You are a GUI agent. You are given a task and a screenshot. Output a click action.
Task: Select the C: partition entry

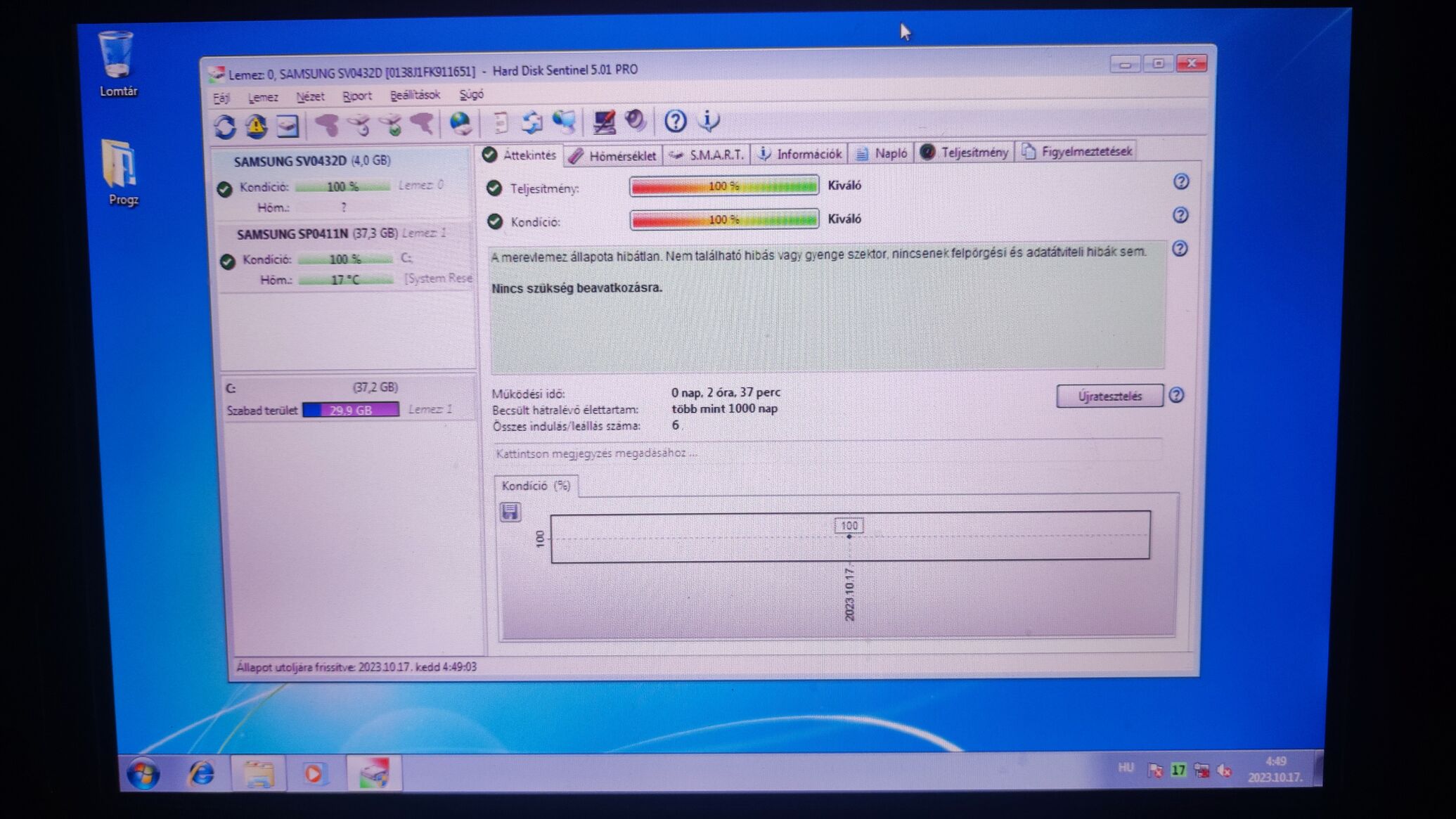point(348,398)
